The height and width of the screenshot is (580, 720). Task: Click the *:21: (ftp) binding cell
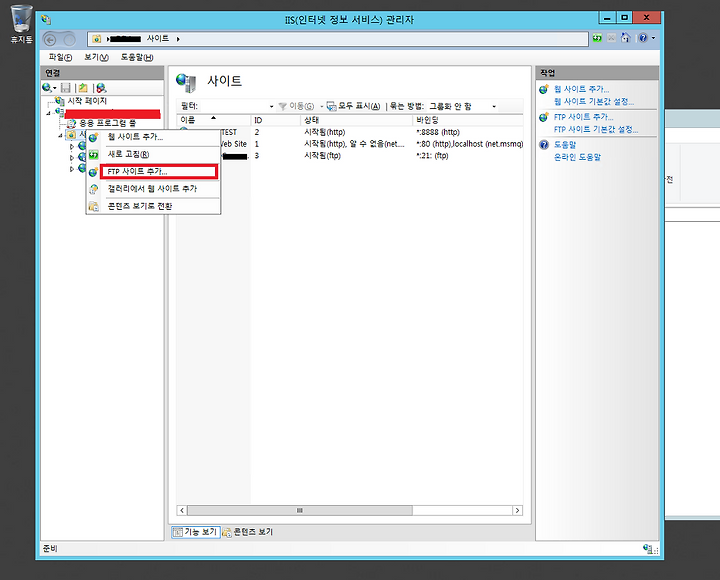click(432, 156)
